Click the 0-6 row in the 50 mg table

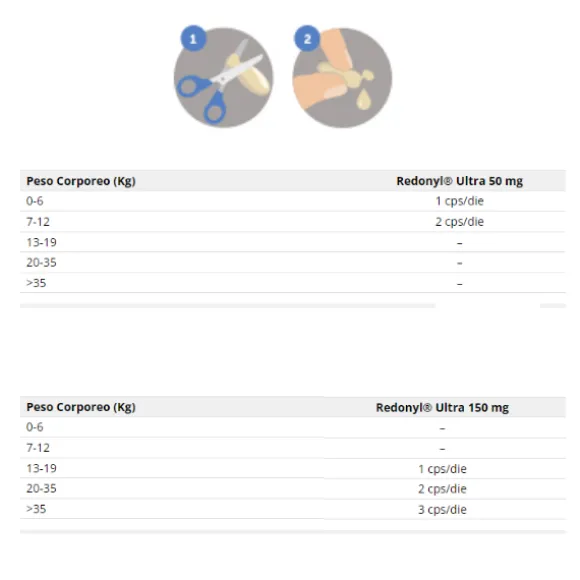(x=293, y=201)
